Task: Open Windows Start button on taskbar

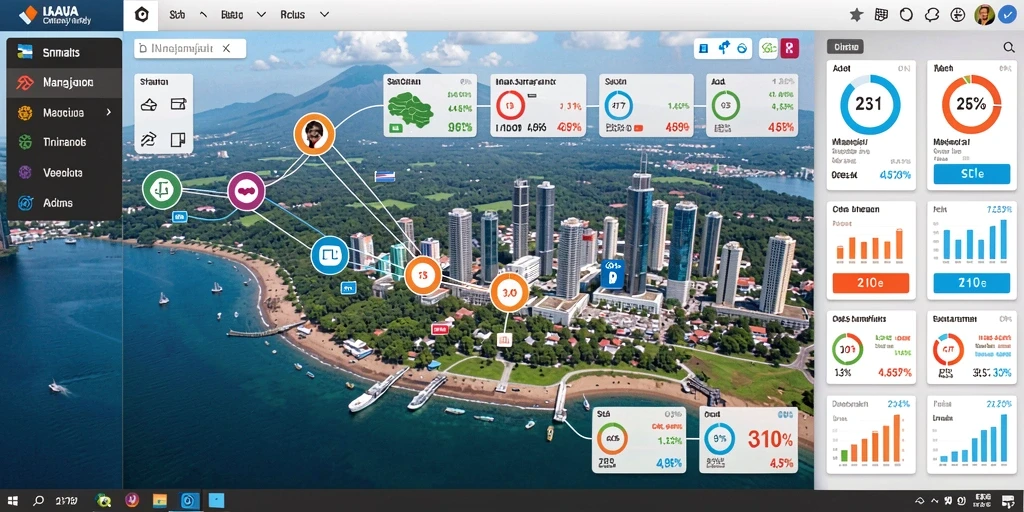Action: [x=12, y=501]
